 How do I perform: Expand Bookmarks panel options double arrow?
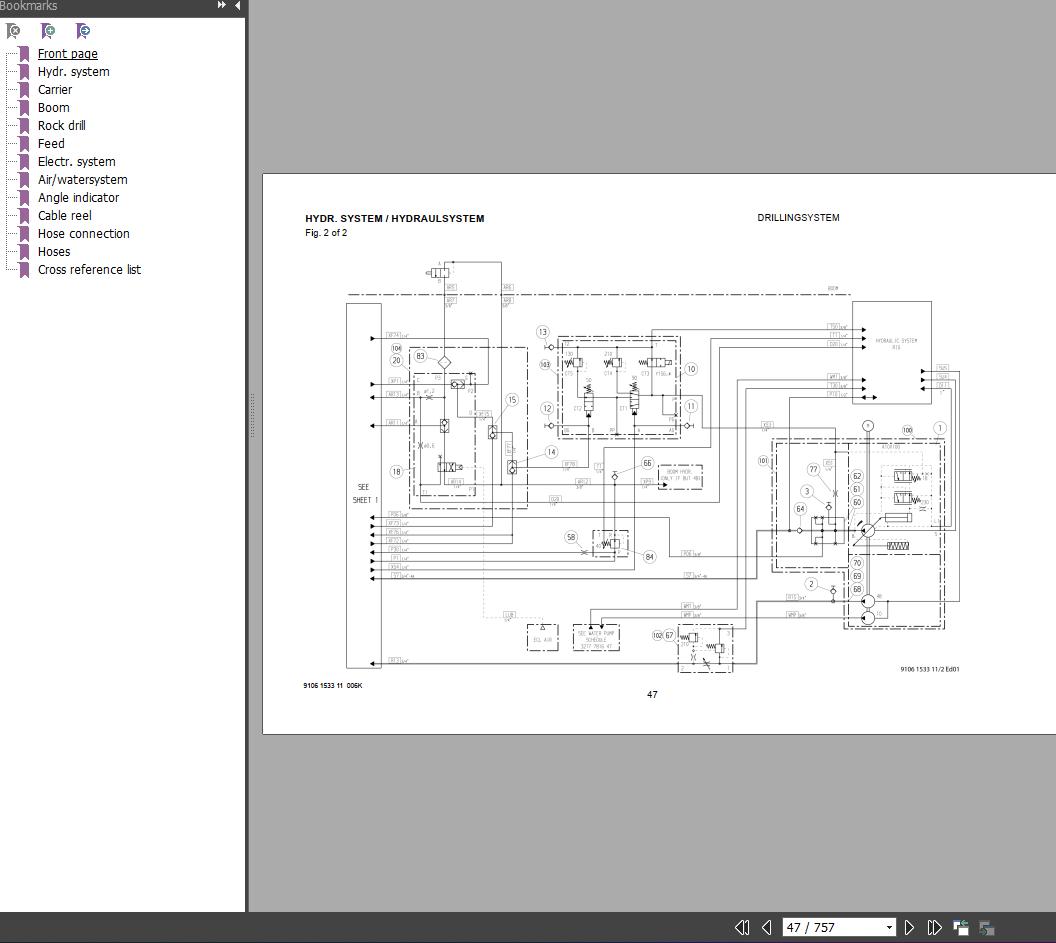pyautogui.click(x=221, y=6)
